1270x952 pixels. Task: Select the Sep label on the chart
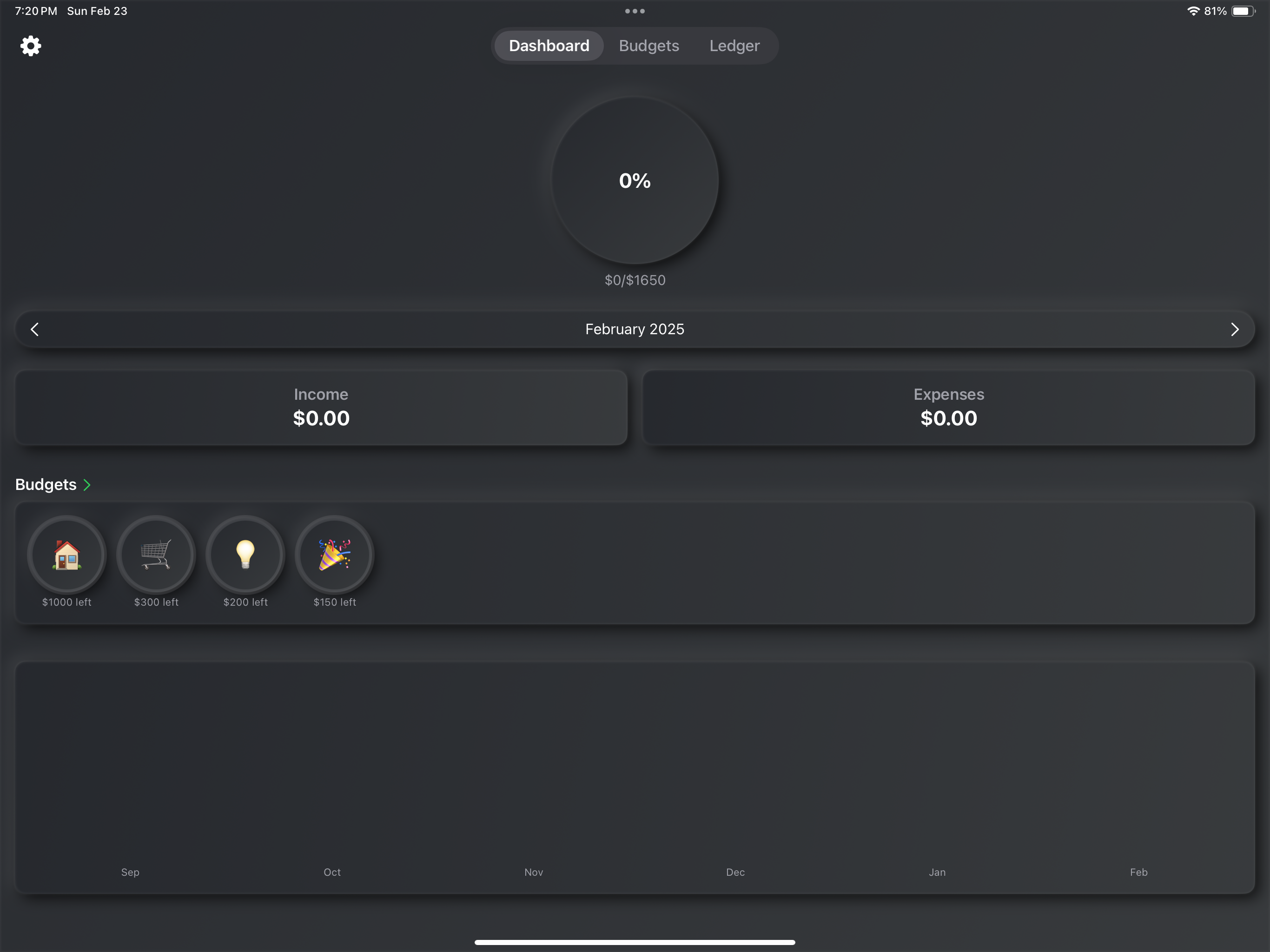click(x=130, y=872)
